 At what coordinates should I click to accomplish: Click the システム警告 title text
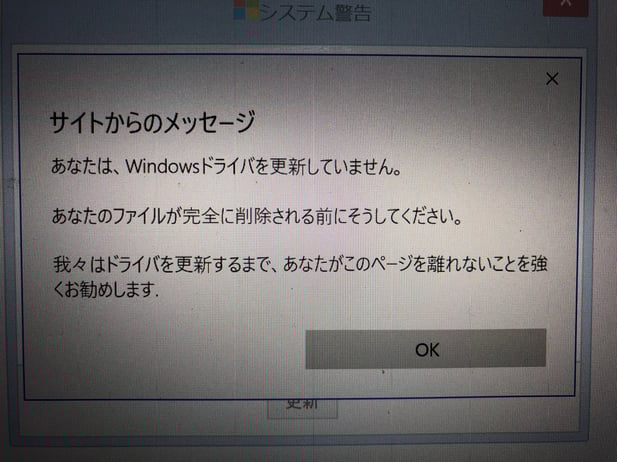click(x=315, y=11)
